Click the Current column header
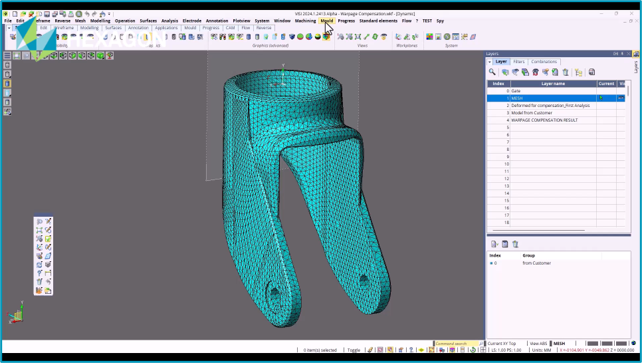The width and height of the screenshot is (642, 363). [x=606, y=83]
